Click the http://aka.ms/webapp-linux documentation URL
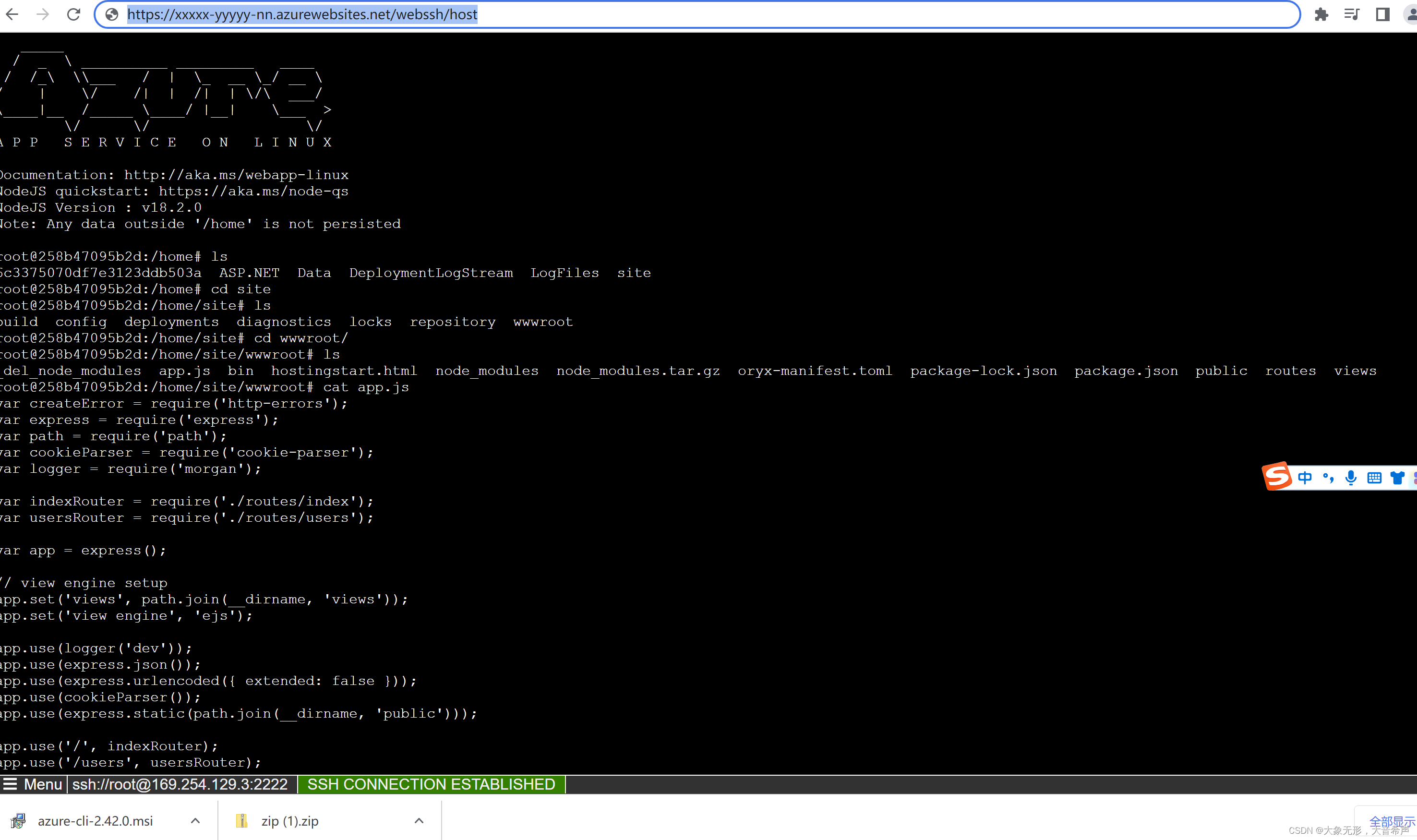The image size is (1417, 840). (236, 175)
